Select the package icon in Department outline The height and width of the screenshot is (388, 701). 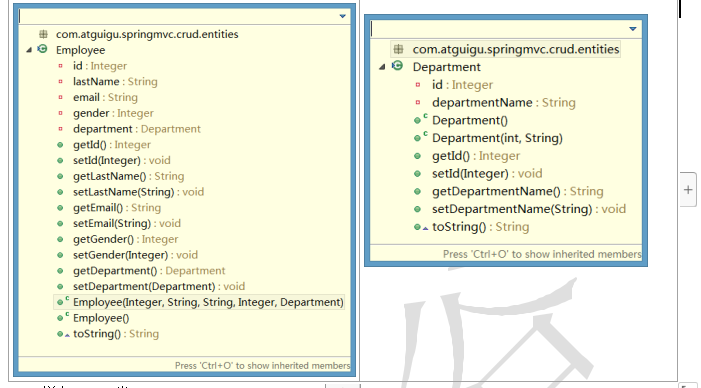398,49
